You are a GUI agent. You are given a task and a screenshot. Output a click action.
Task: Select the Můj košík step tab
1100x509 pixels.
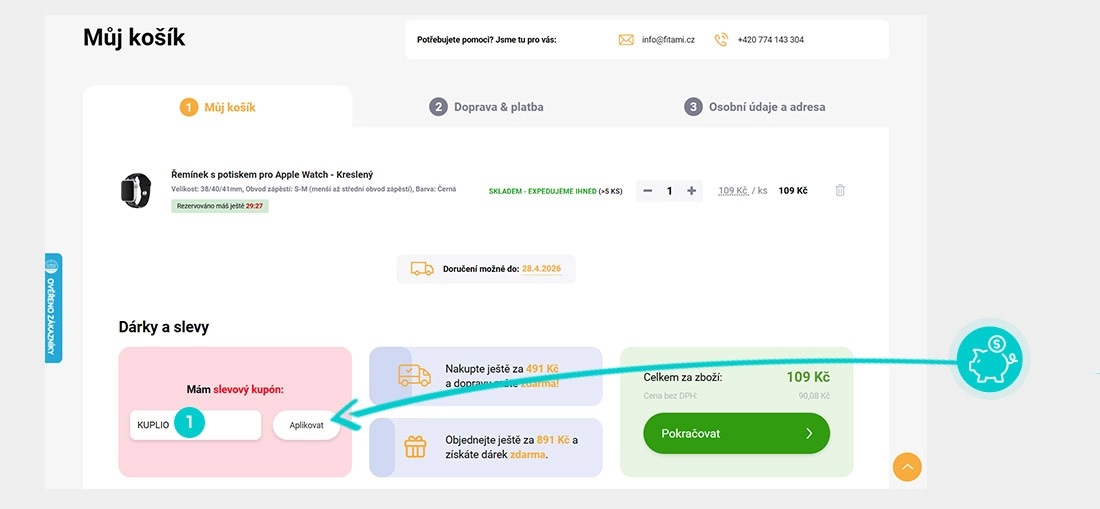pyautogui.click(x=217, y=107)
